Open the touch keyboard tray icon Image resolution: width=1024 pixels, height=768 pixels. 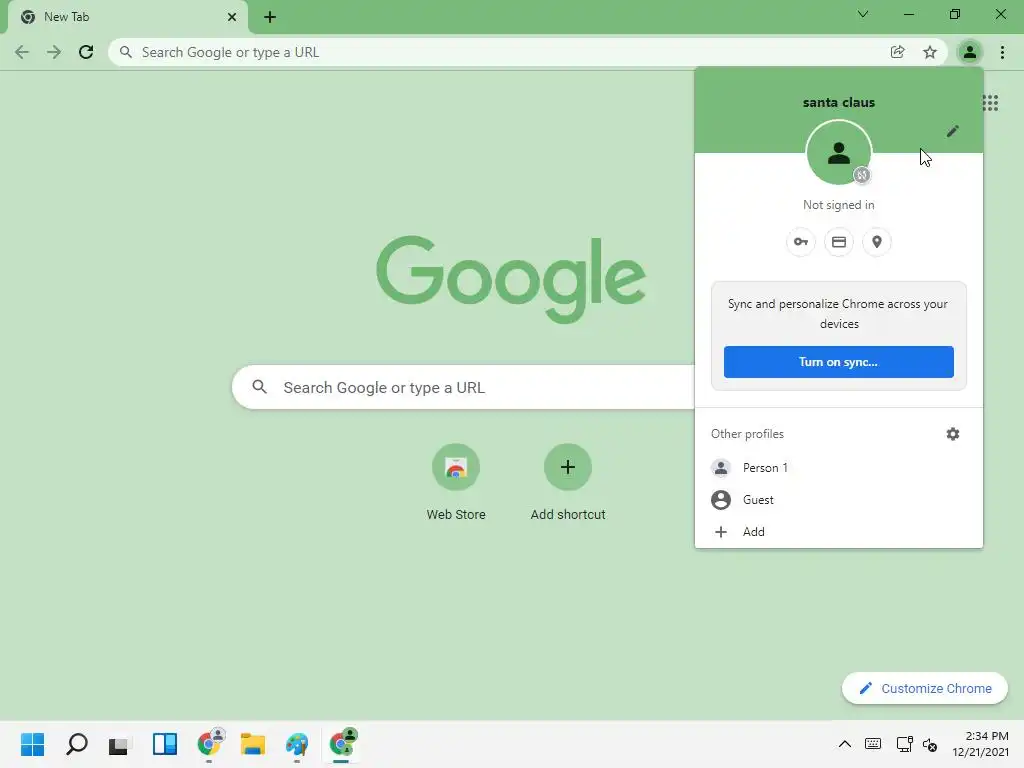tap(872, 744)
